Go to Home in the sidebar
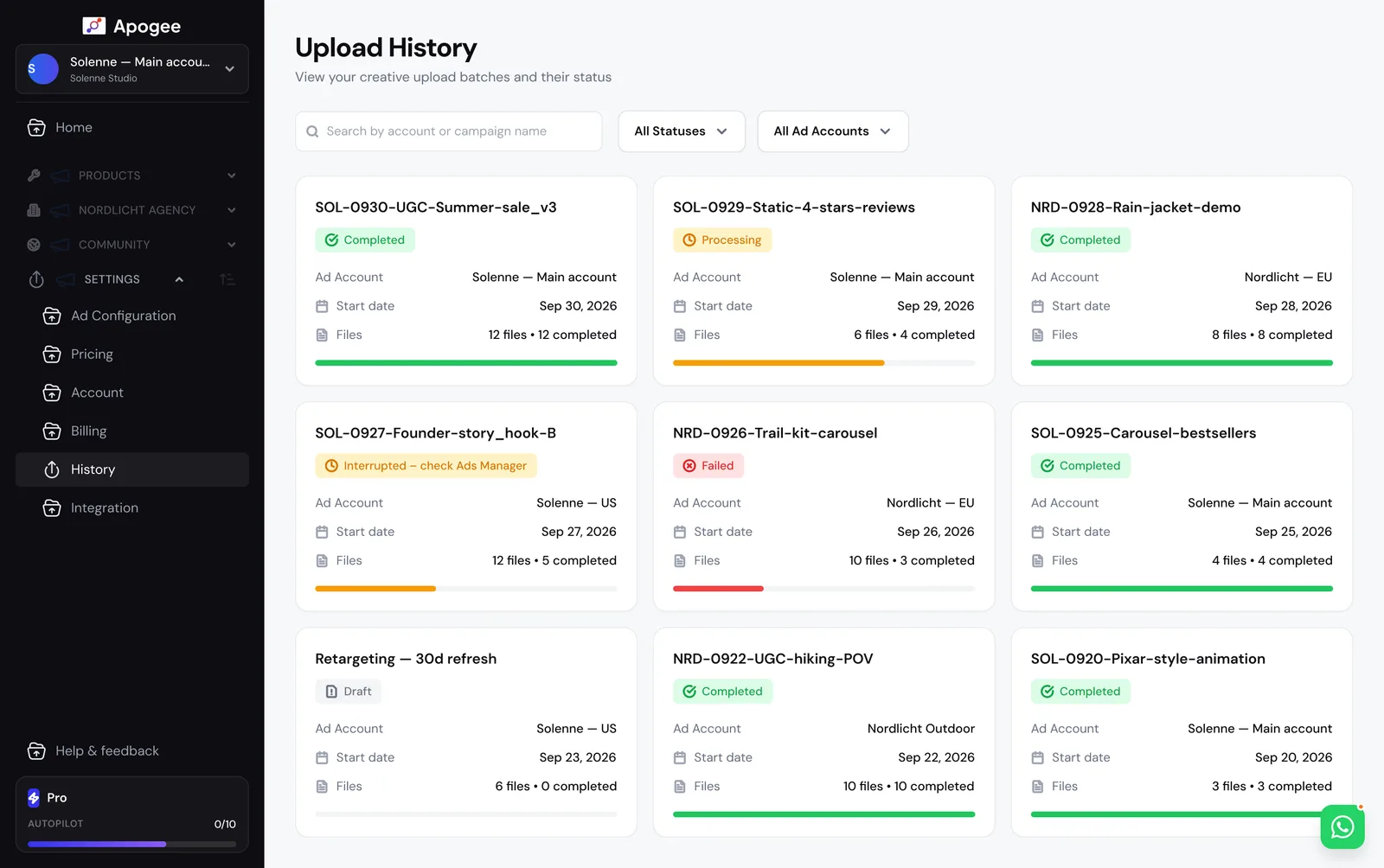The image size is (1384, 868). click(132, 128)
